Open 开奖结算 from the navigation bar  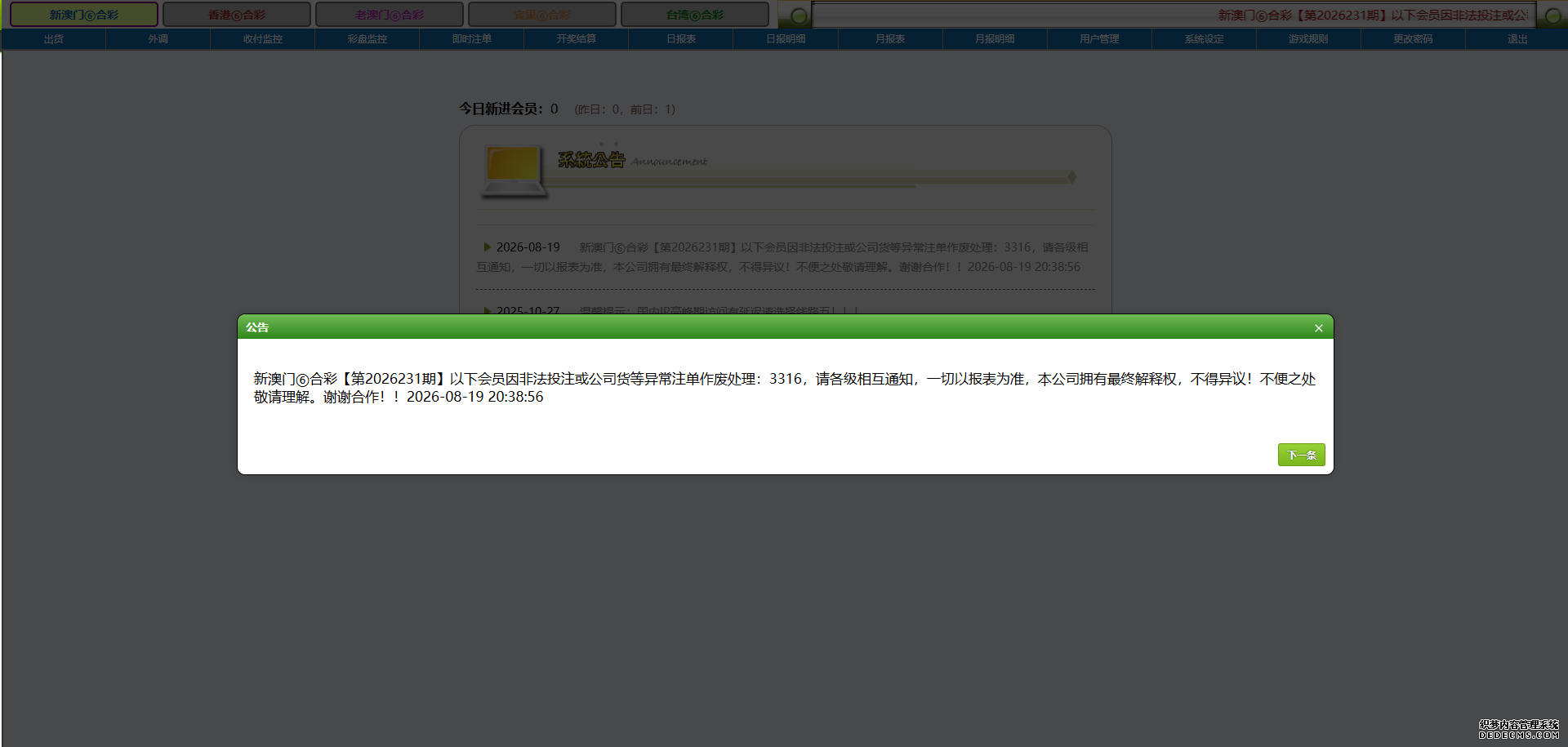point(577,39)
